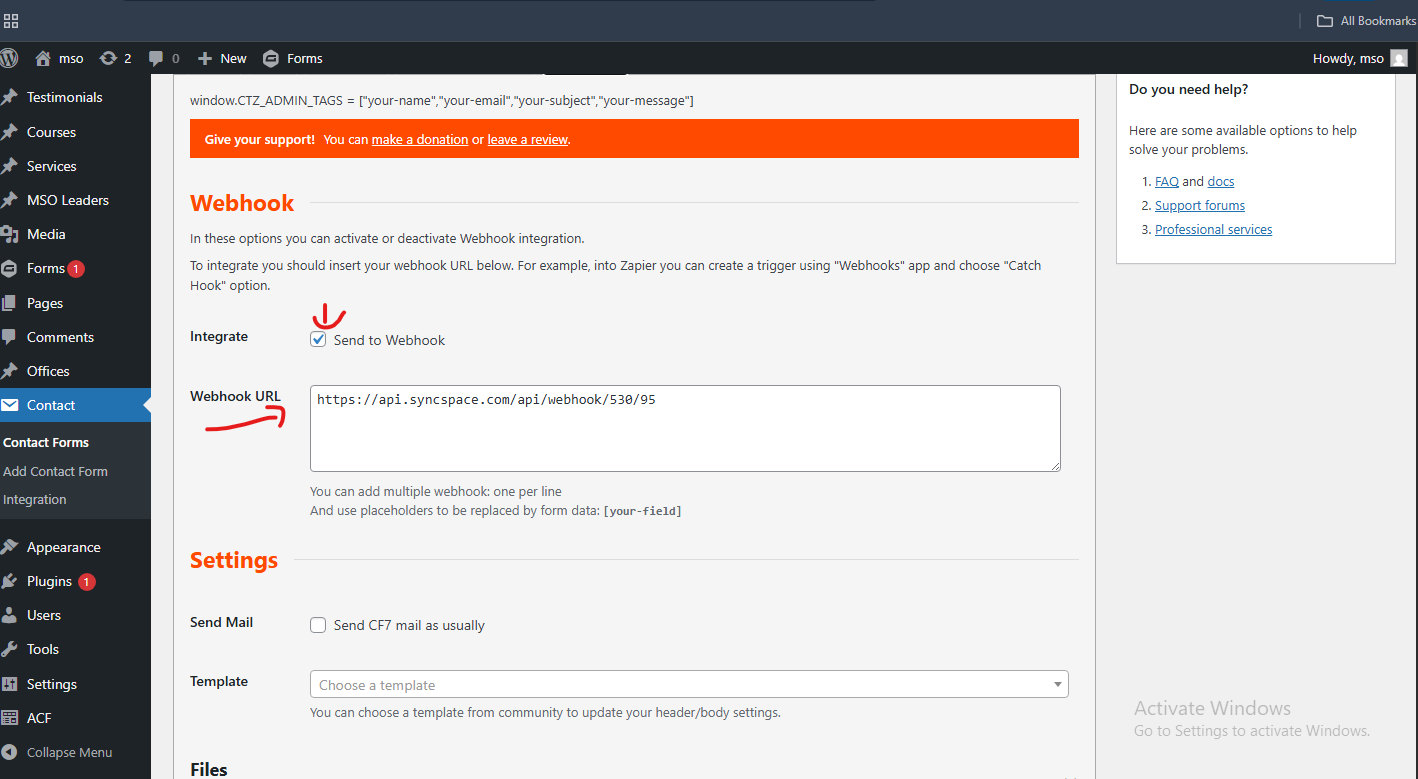This screenshot has height=779, width=1418.
Task: Click inside the Webhook URL text area
Action: 684,430
